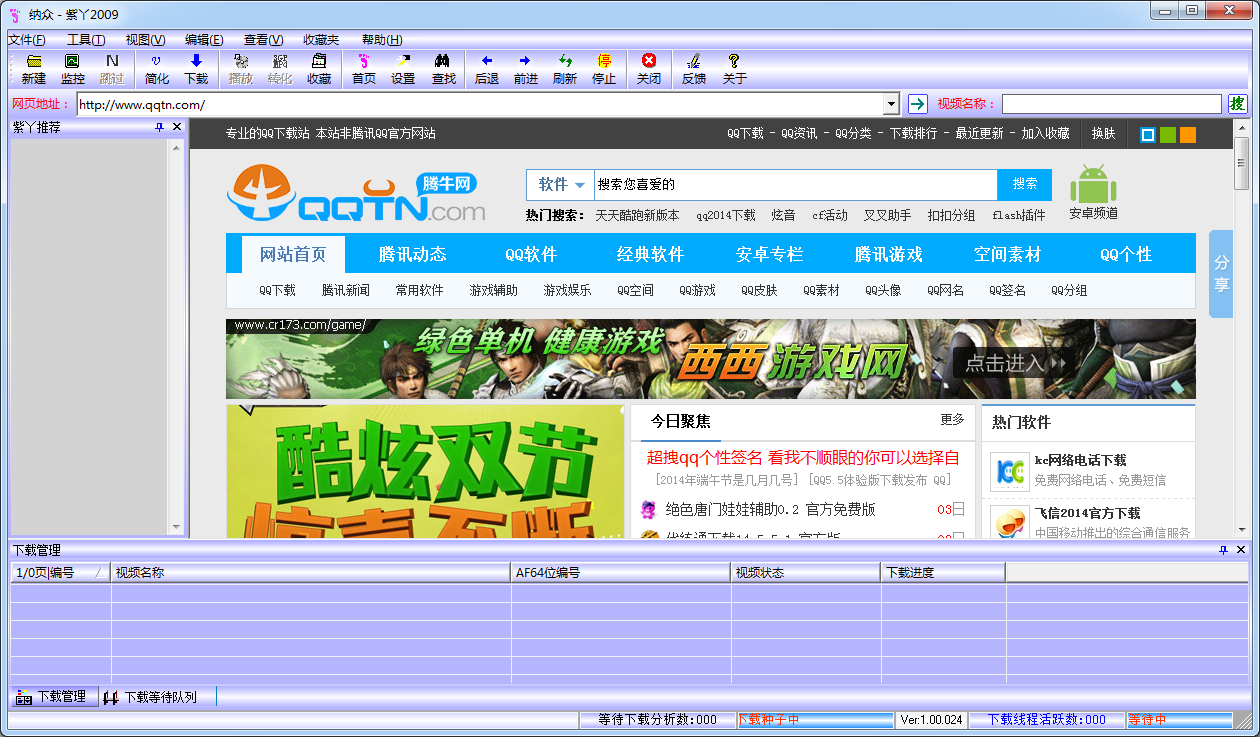1260x737 pixels.
Task: Open the 编辑(E) menu
Action: 204,40
